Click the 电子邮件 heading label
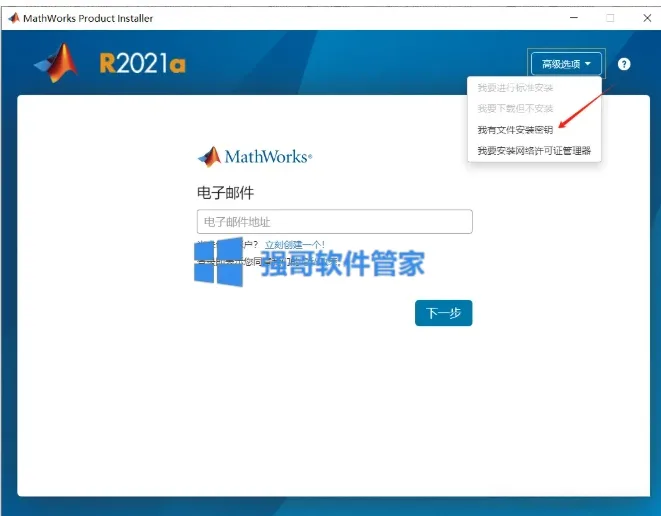This screenshot has height=516, width=661. (x=226, y=193)
